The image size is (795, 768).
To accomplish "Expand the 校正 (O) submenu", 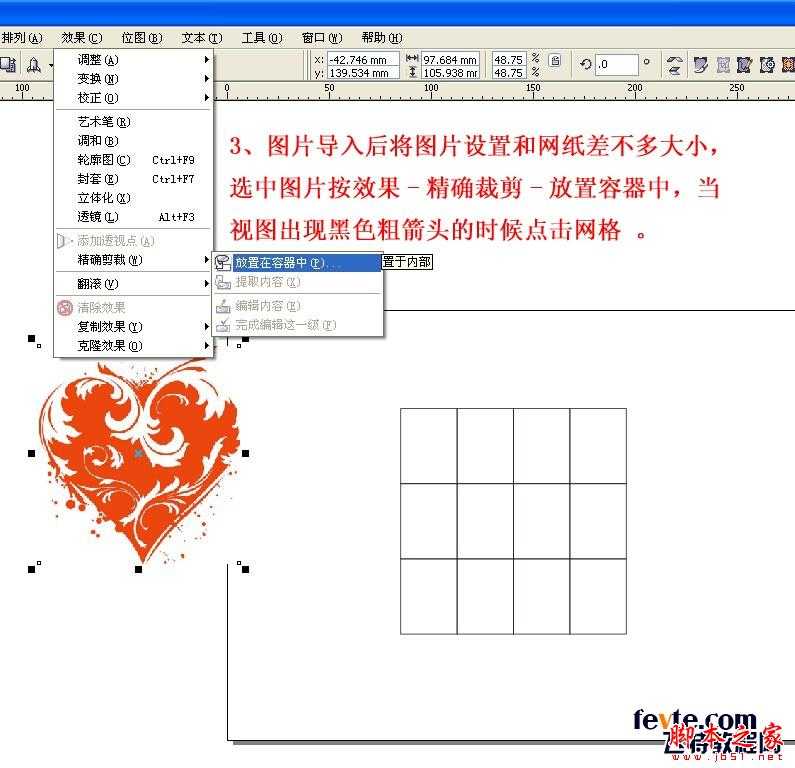I will [133, 97].
